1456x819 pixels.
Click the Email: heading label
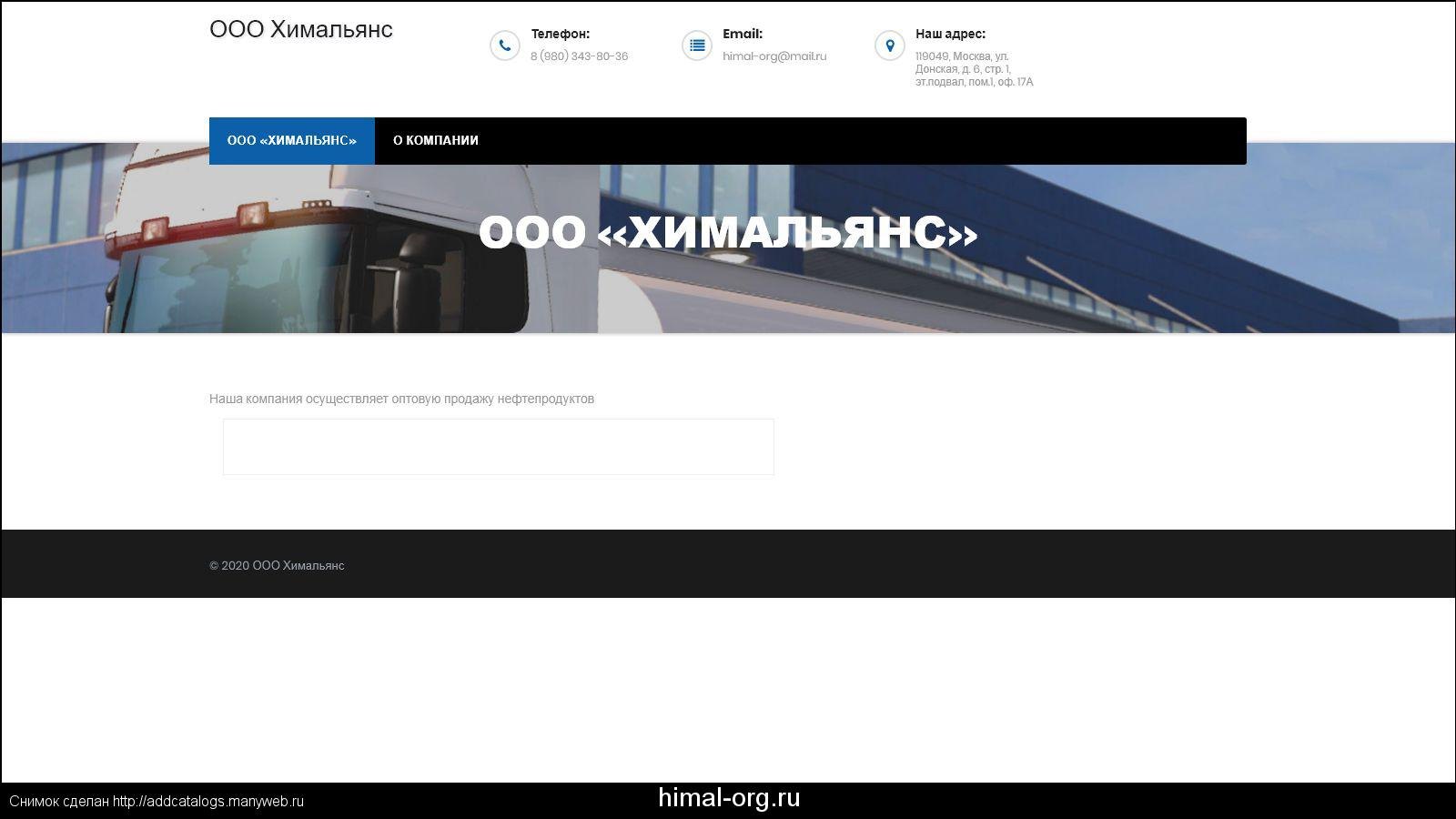[743, 34]
